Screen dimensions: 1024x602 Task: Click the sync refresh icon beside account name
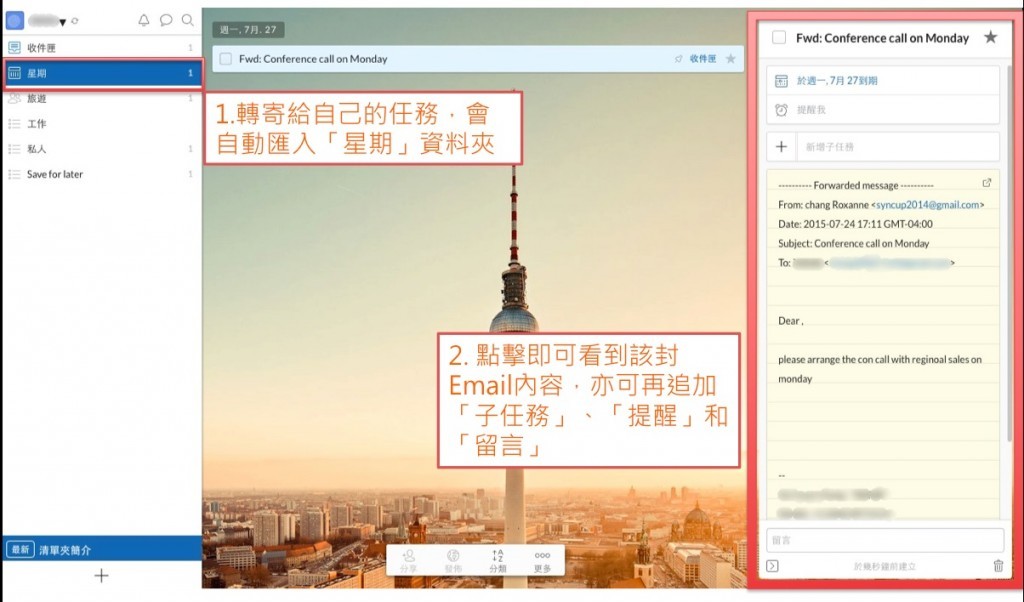(x=74, y=21)
